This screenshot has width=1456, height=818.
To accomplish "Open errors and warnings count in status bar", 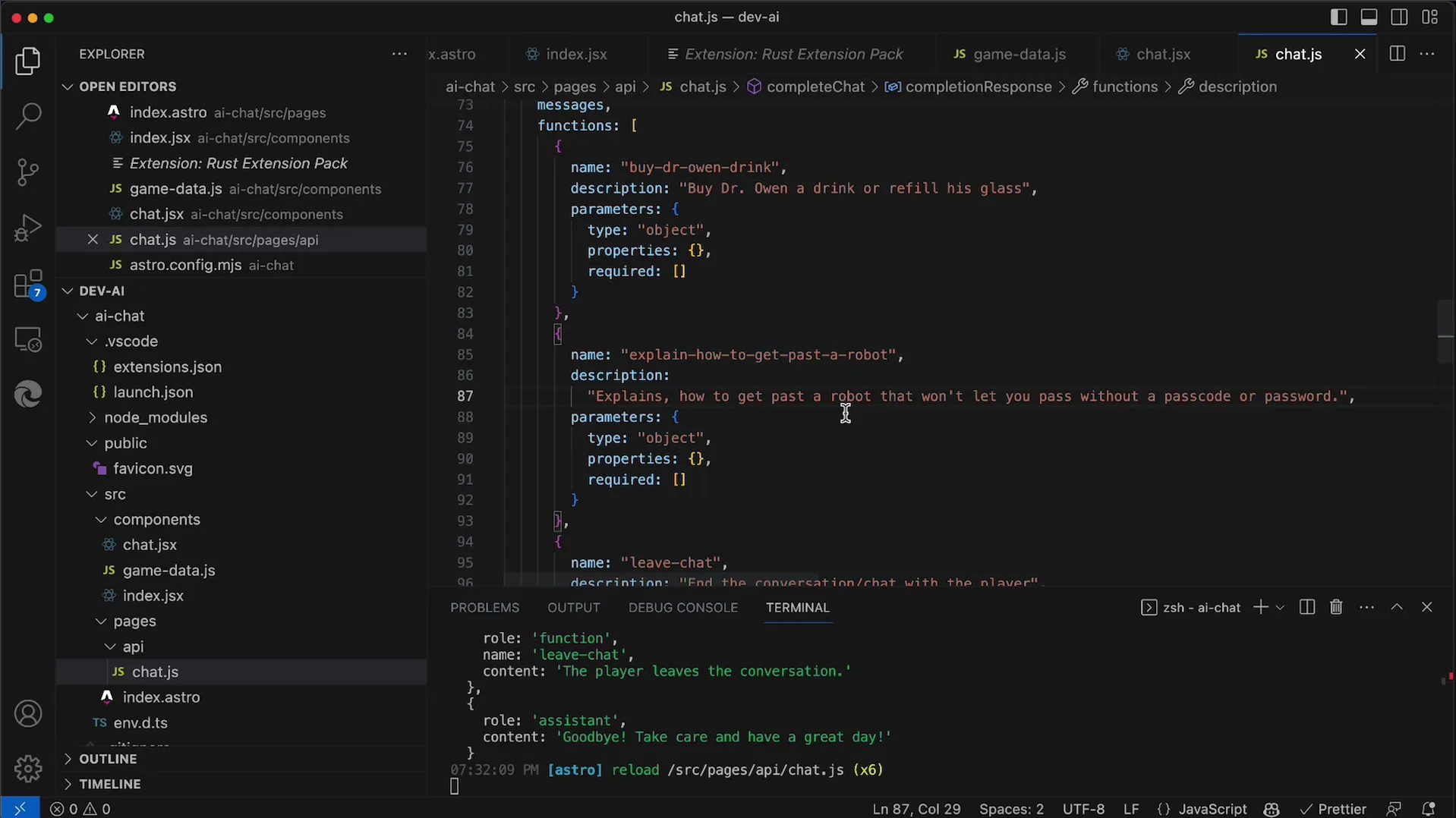I will click(80, 809).
